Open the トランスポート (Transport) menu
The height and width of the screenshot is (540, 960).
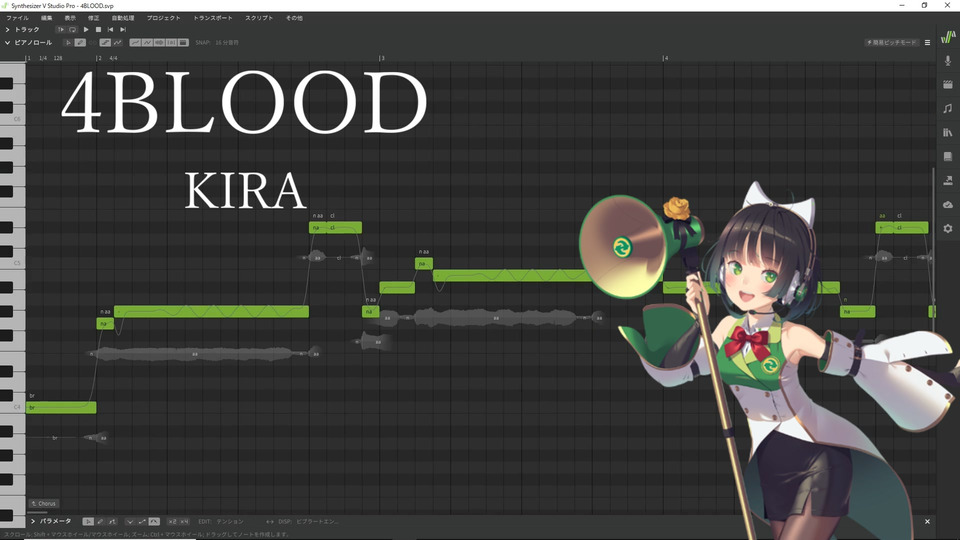[x=212, y=18]
